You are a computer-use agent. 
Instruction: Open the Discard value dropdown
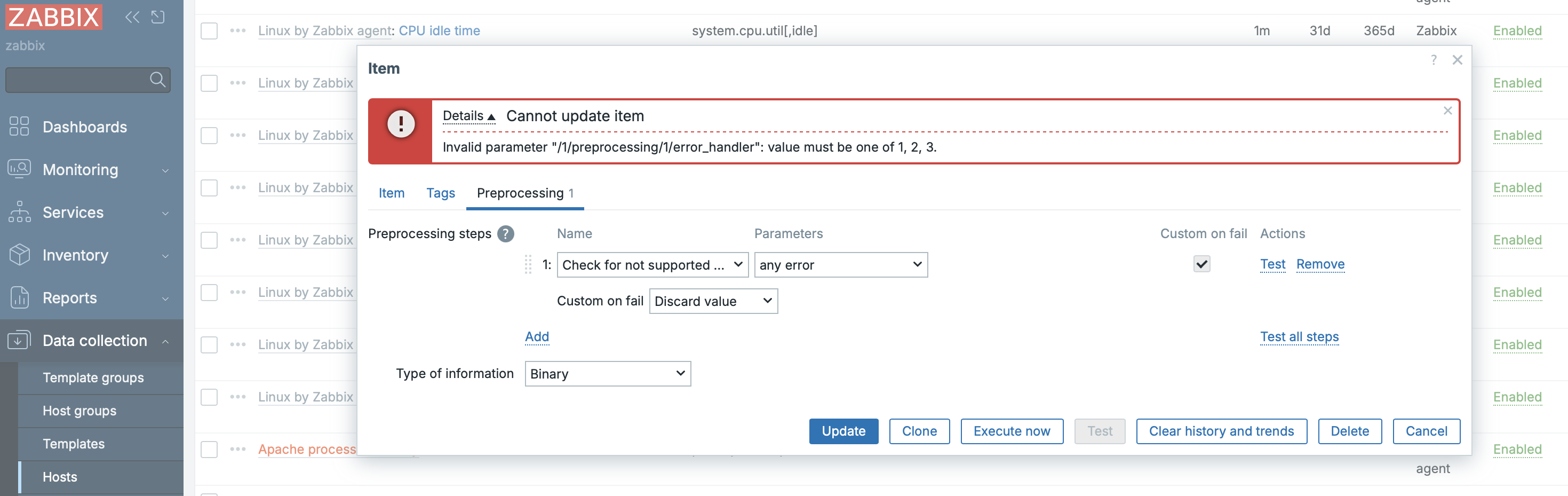coord(713,301)
